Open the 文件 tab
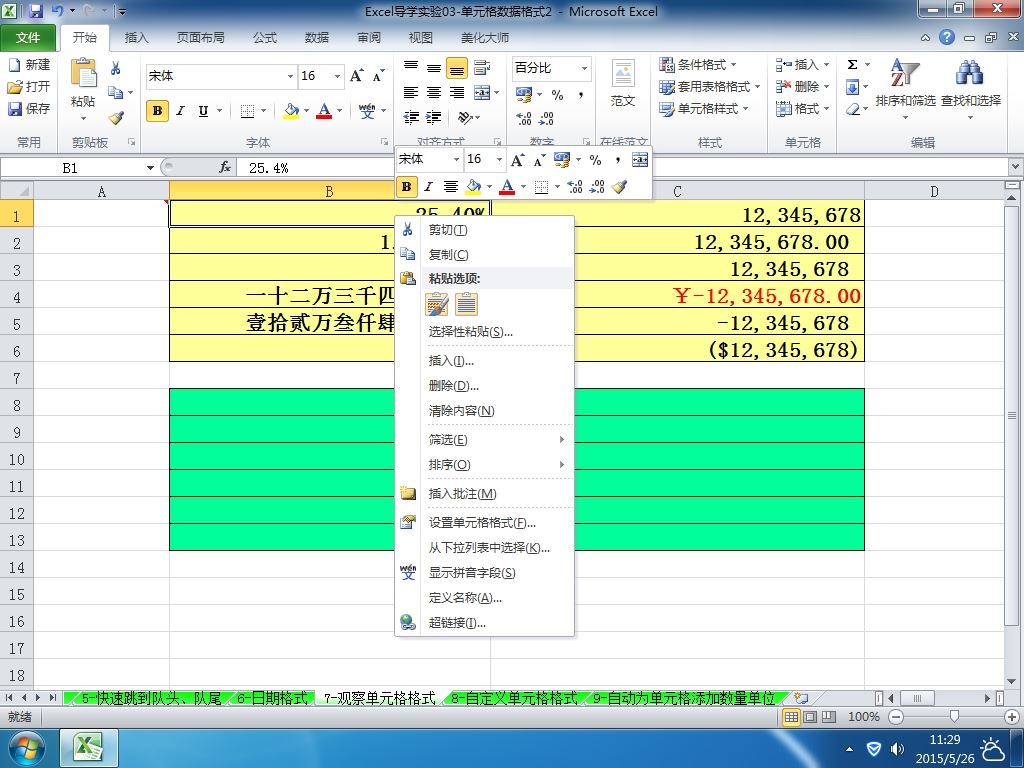Screen dimensions: 1024x768 [x=27, y=38]
